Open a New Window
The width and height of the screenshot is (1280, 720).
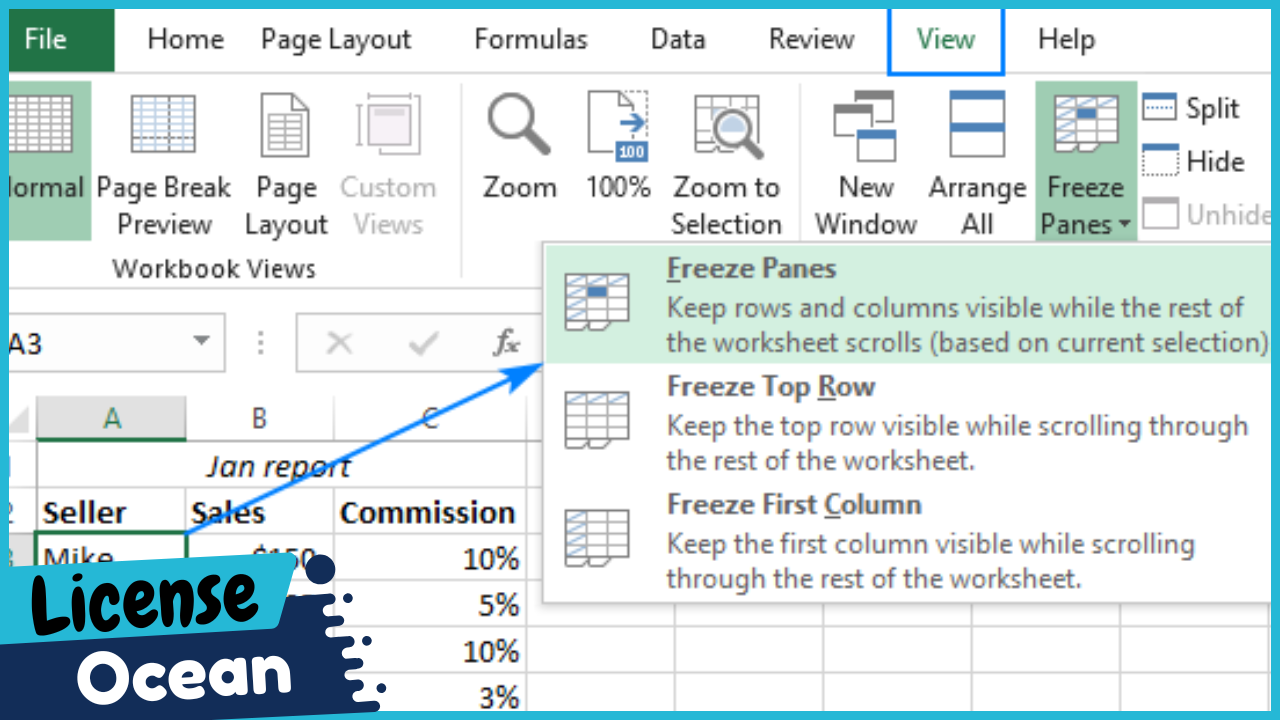(x=864, y=125)
